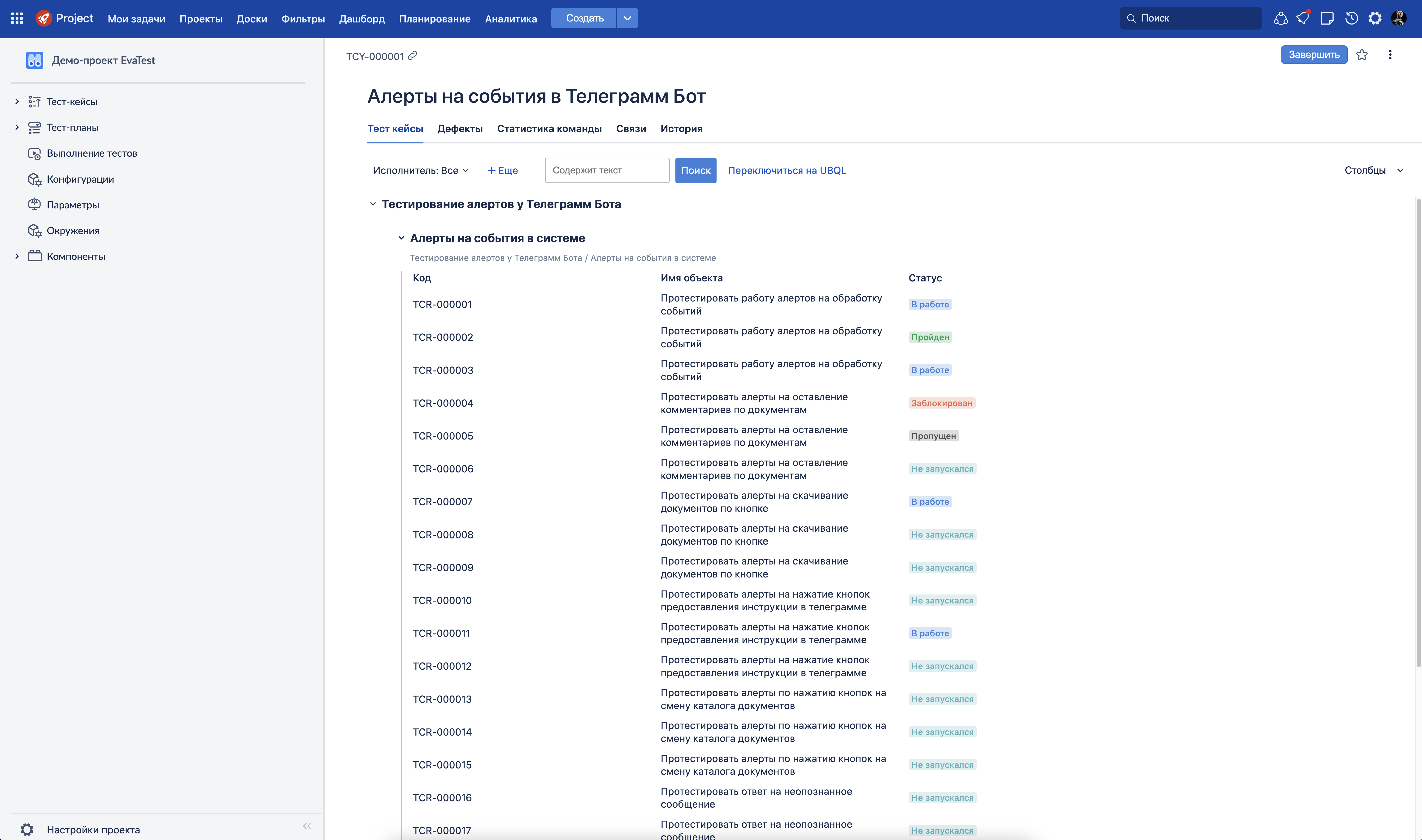Image resolution: width=1422 pixels, height=840 pixels.
Task: Open the three-dot more actions menu
Action: point(1390,55)
